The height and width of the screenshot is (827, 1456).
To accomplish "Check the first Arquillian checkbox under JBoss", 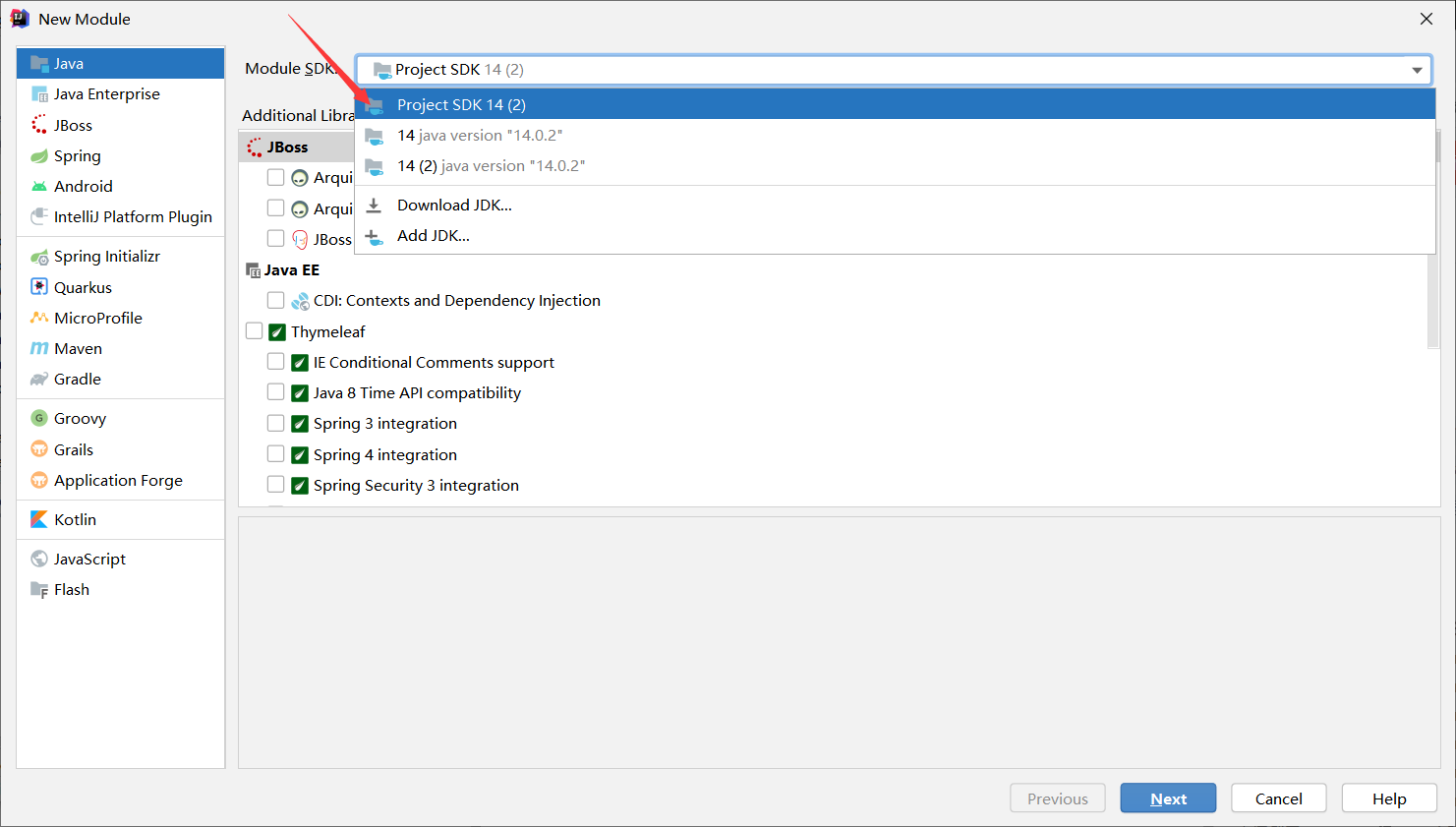I will pos(276,177).
